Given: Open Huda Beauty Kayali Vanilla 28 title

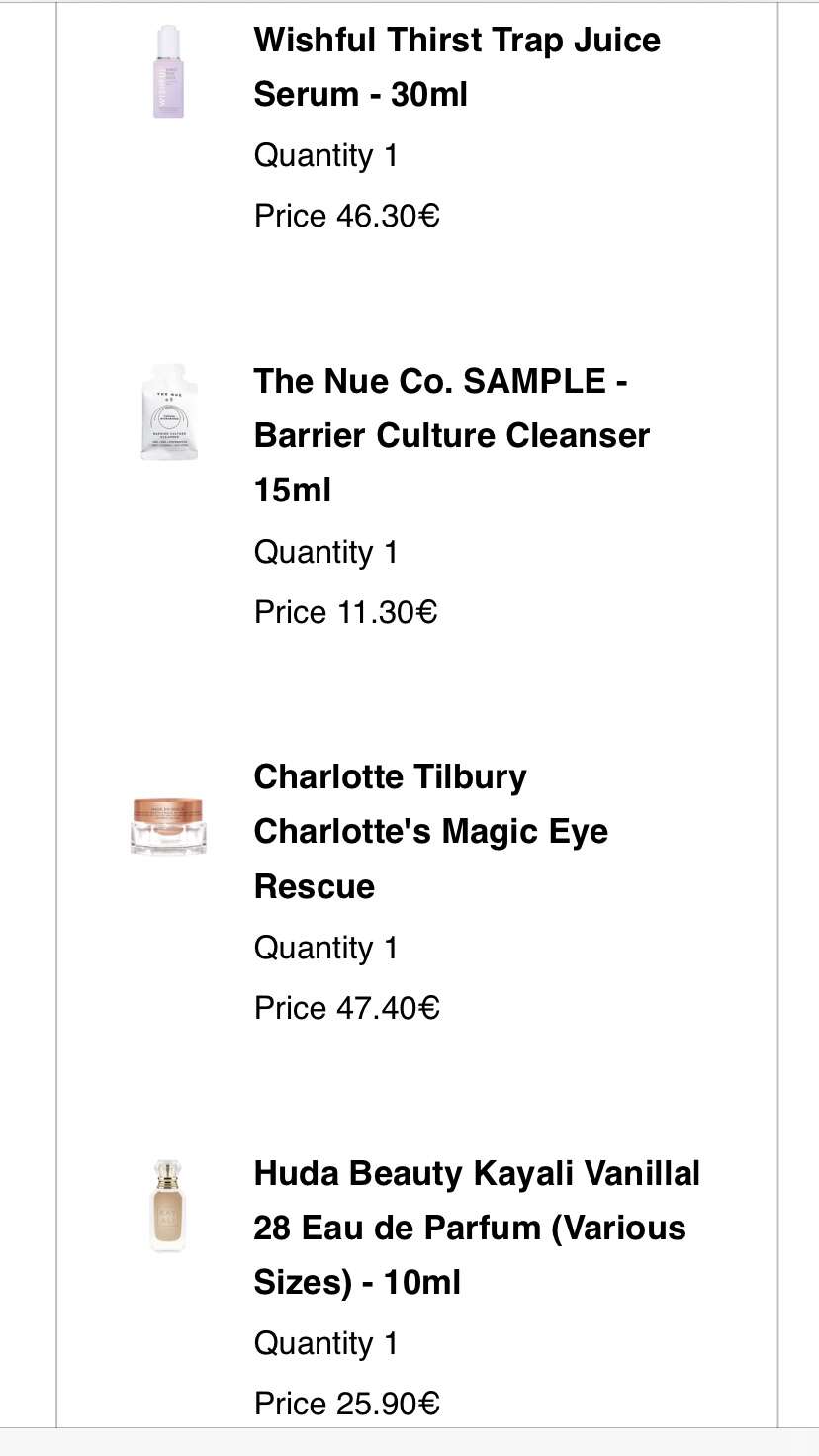Looking at the screenshot, I should click(x=477, y=1228).
